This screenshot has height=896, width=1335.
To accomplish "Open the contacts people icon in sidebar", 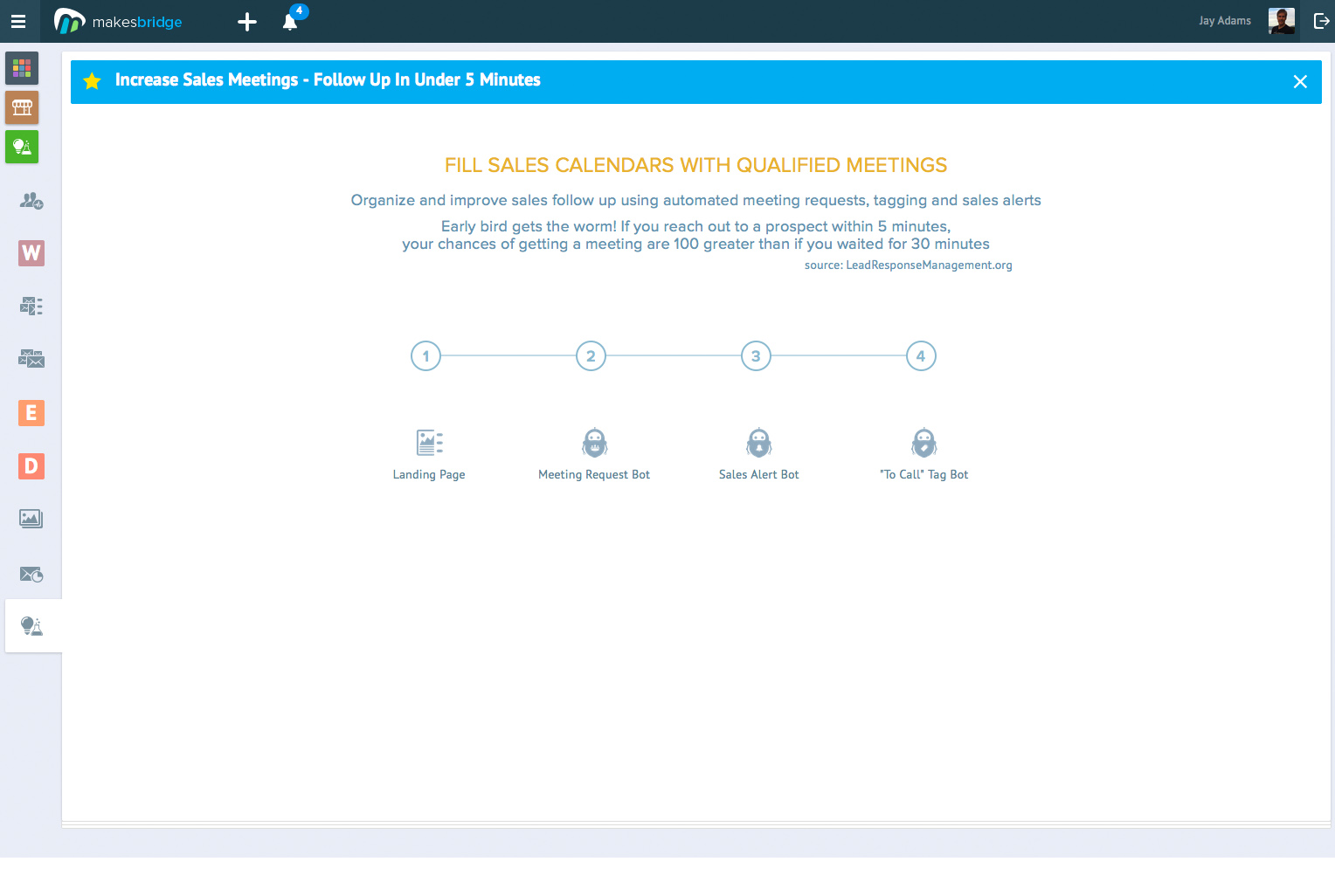I will coord(31,201).
